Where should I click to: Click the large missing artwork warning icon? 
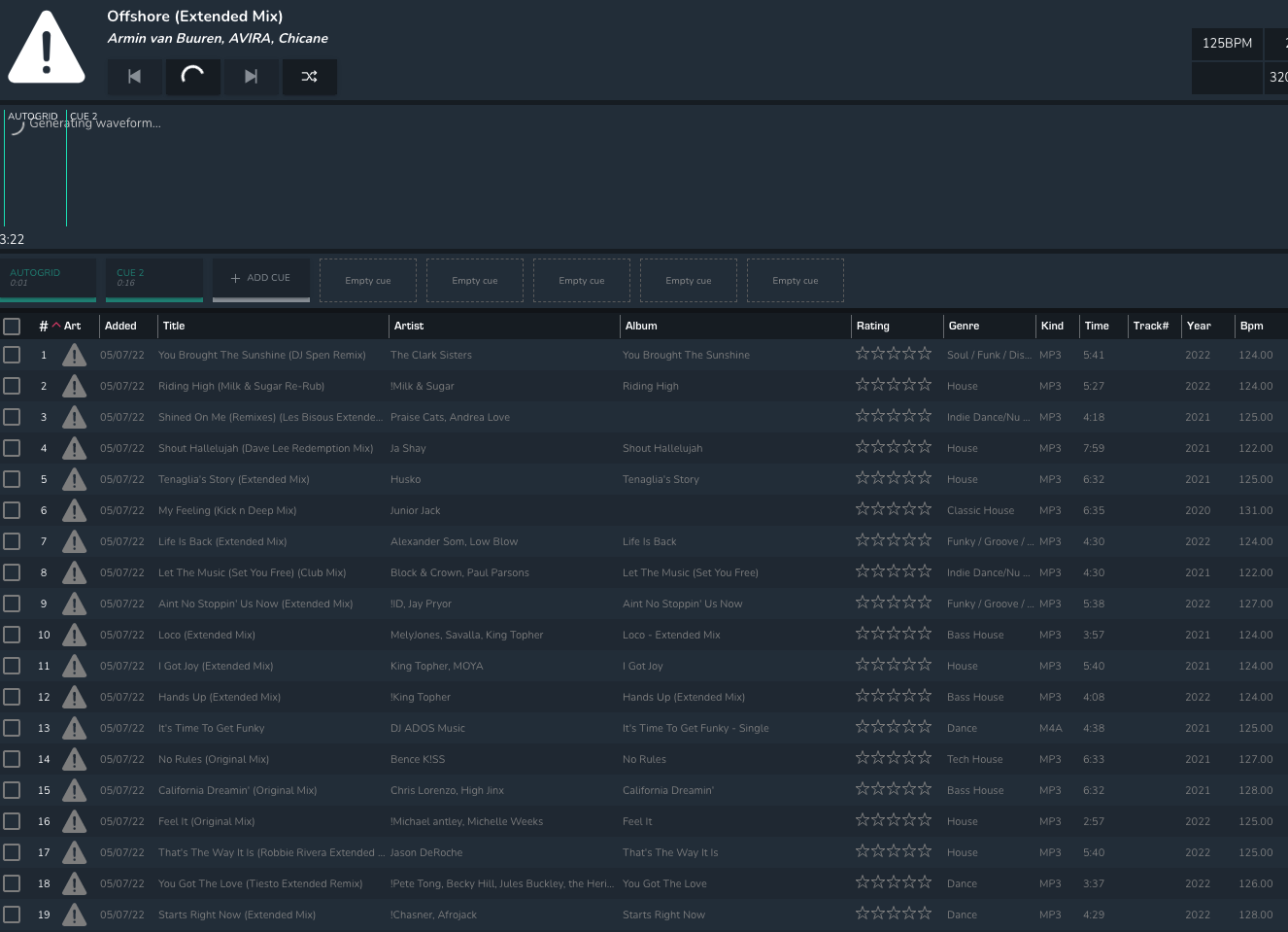point(47,48)
